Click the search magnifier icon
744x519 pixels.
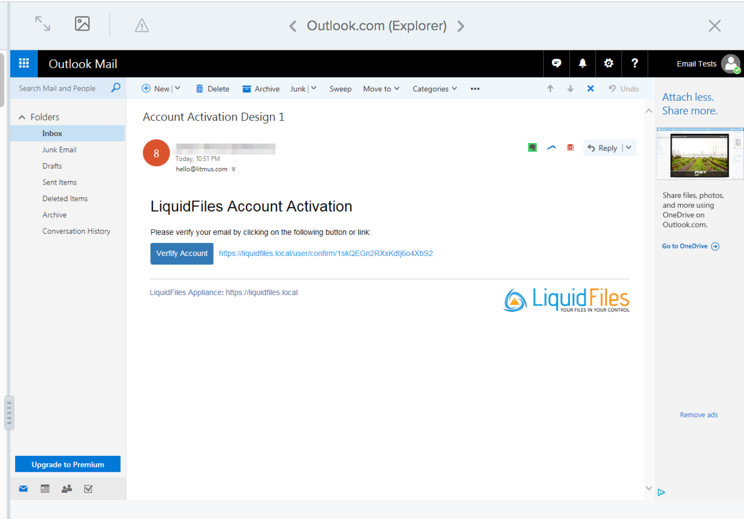pos(116,88)
